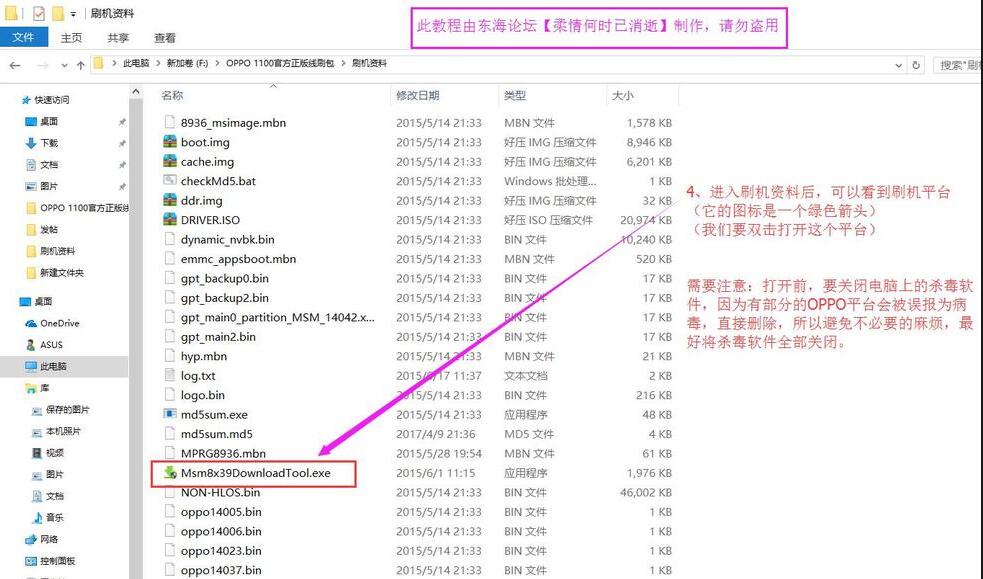Click the checkMd5.bat batch file icon
Image resolution: width=983 pixels, height=579 pixels.
pyautogui.click(x=170, y=181)
